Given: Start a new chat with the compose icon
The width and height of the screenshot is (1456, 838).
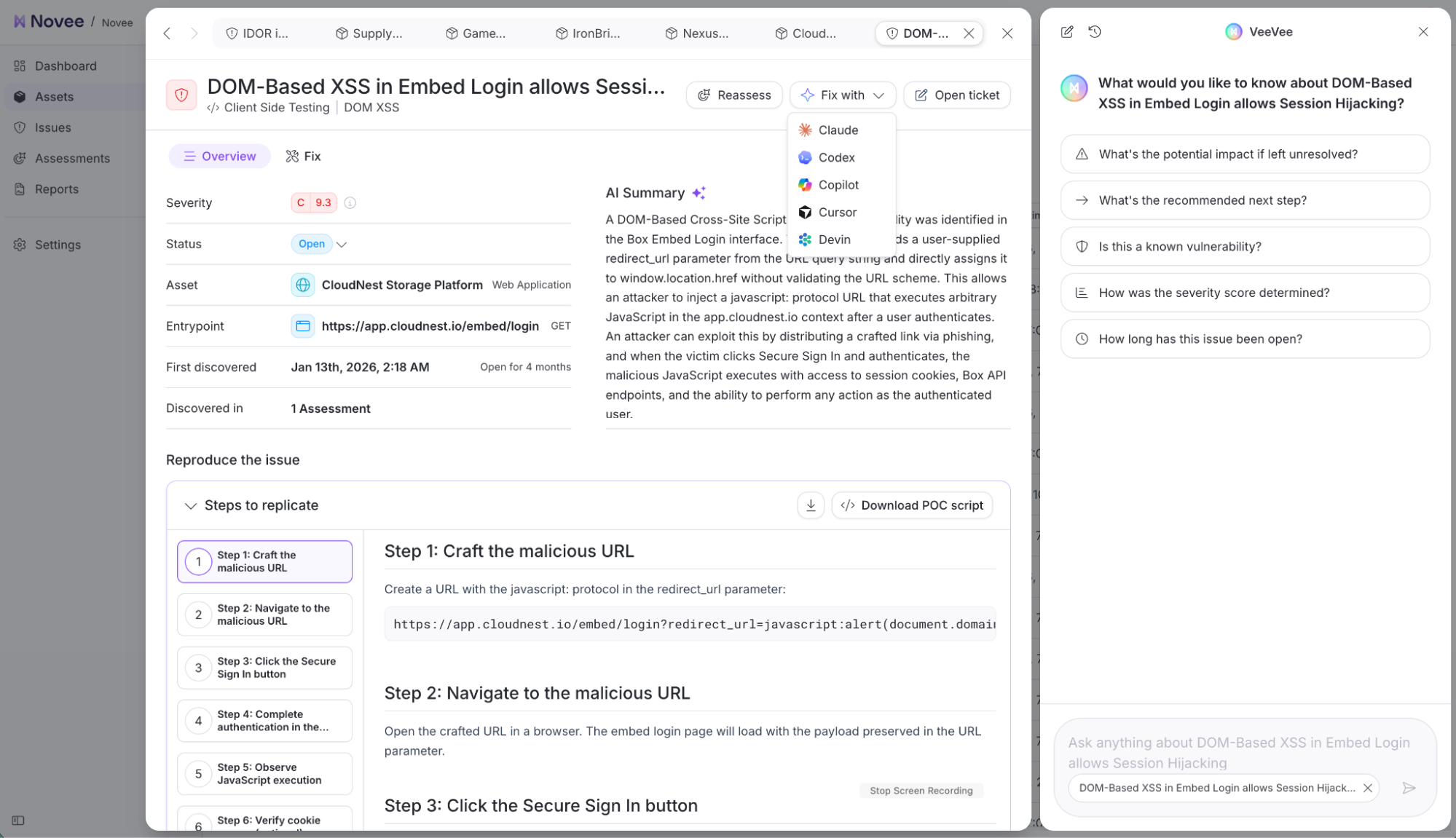Looking at the screenshot, I should click(1067, 32).
